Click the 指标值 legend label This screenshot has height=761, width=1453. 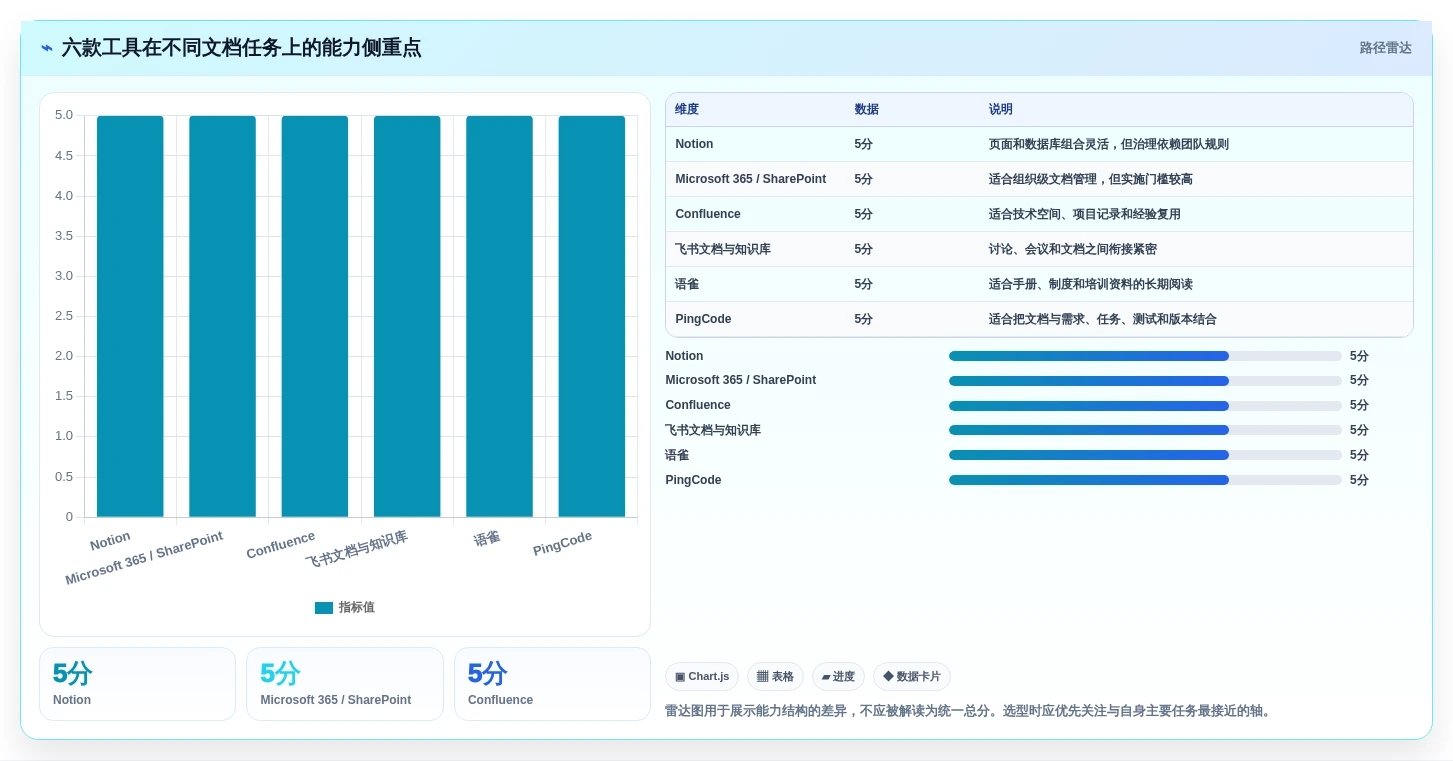356,608
